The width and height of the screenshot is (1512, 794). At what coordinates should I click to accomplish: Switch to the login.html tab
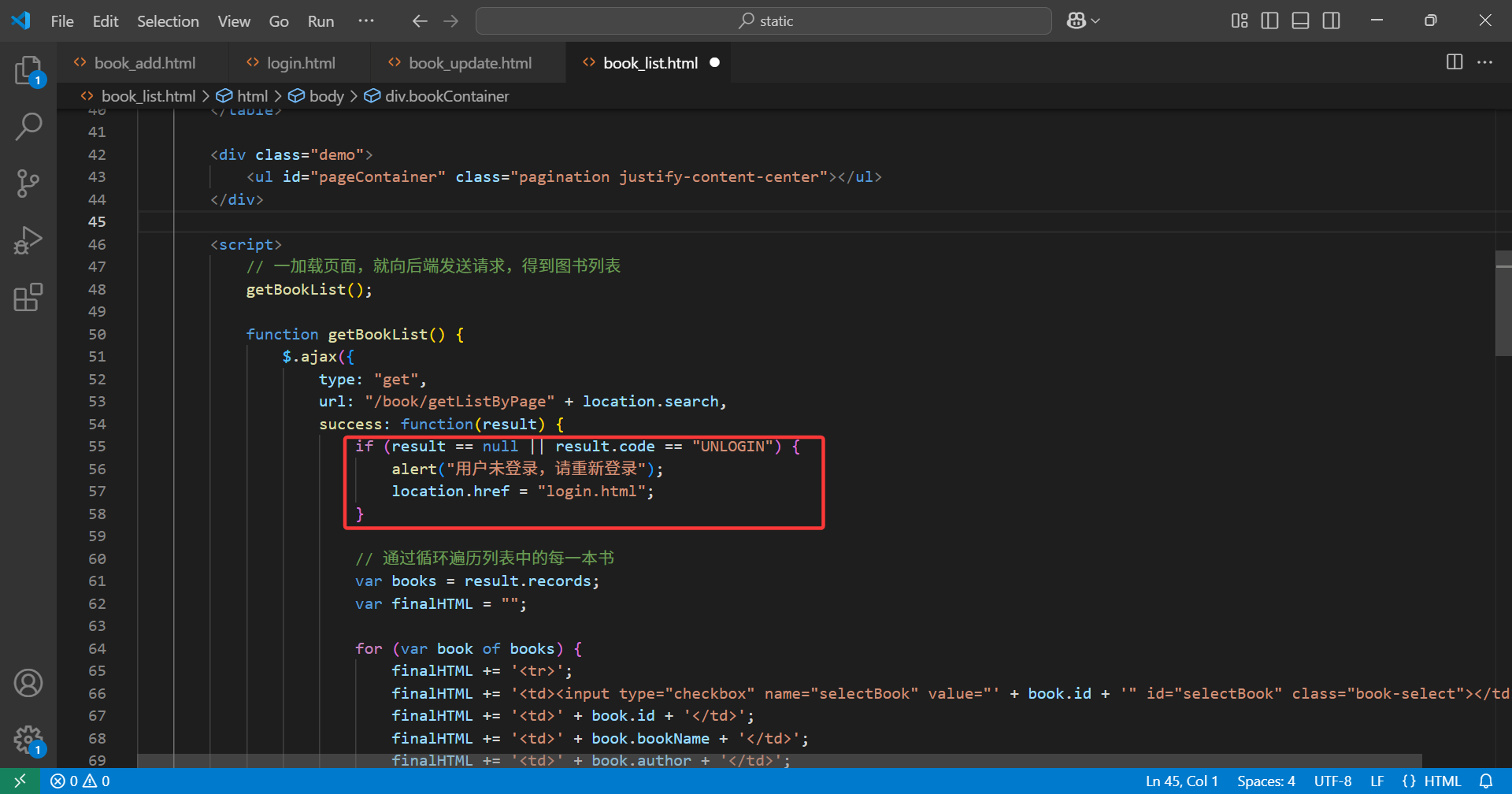299,62
